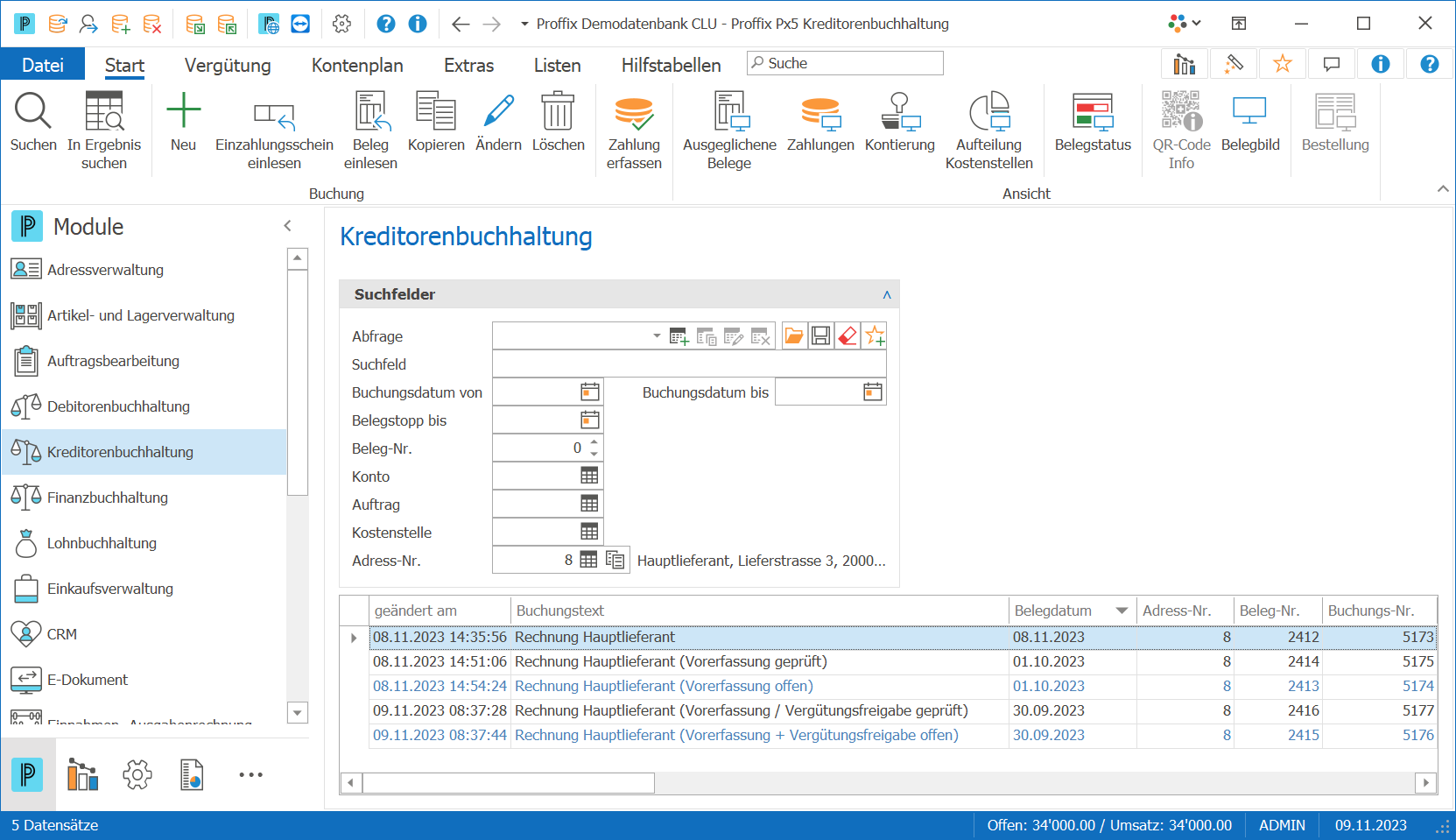Viewport: 1456px width, 840px height.
Task: Open the Hilfstabellen tab
Action: 672,65
